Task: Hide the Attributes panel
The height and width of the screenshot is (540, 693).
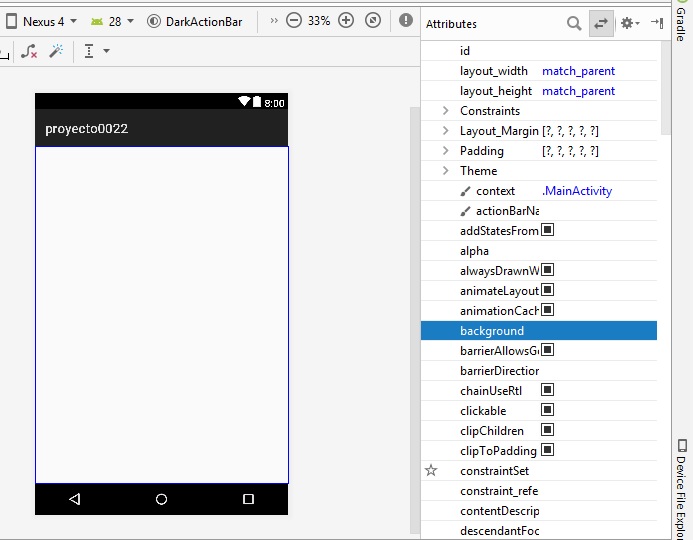Action: click(x=656, y=23)
